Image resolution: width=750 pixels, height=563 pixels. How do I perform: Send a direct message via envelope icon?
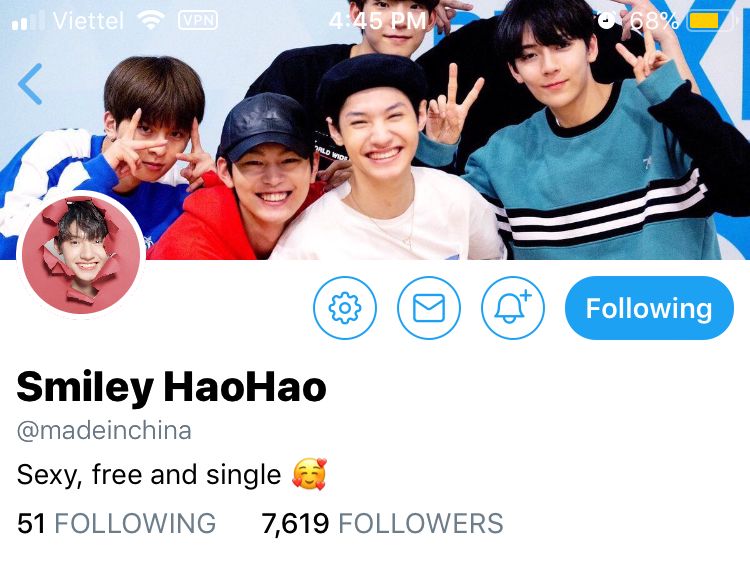click(x=429, y=308)
